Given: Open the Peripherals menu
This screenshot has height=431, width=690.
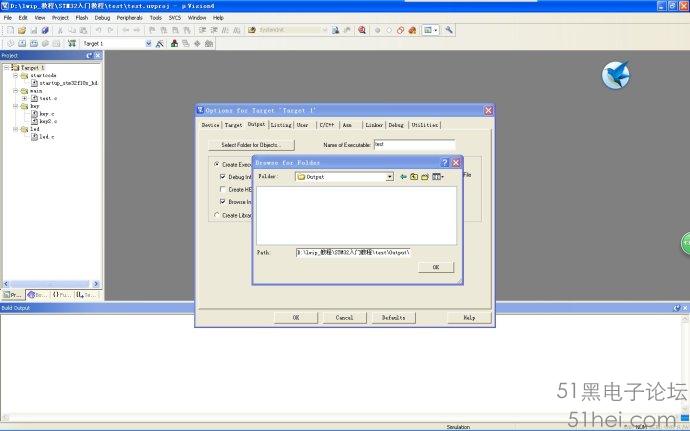Looking at the screenshot, I should (129, 18).
